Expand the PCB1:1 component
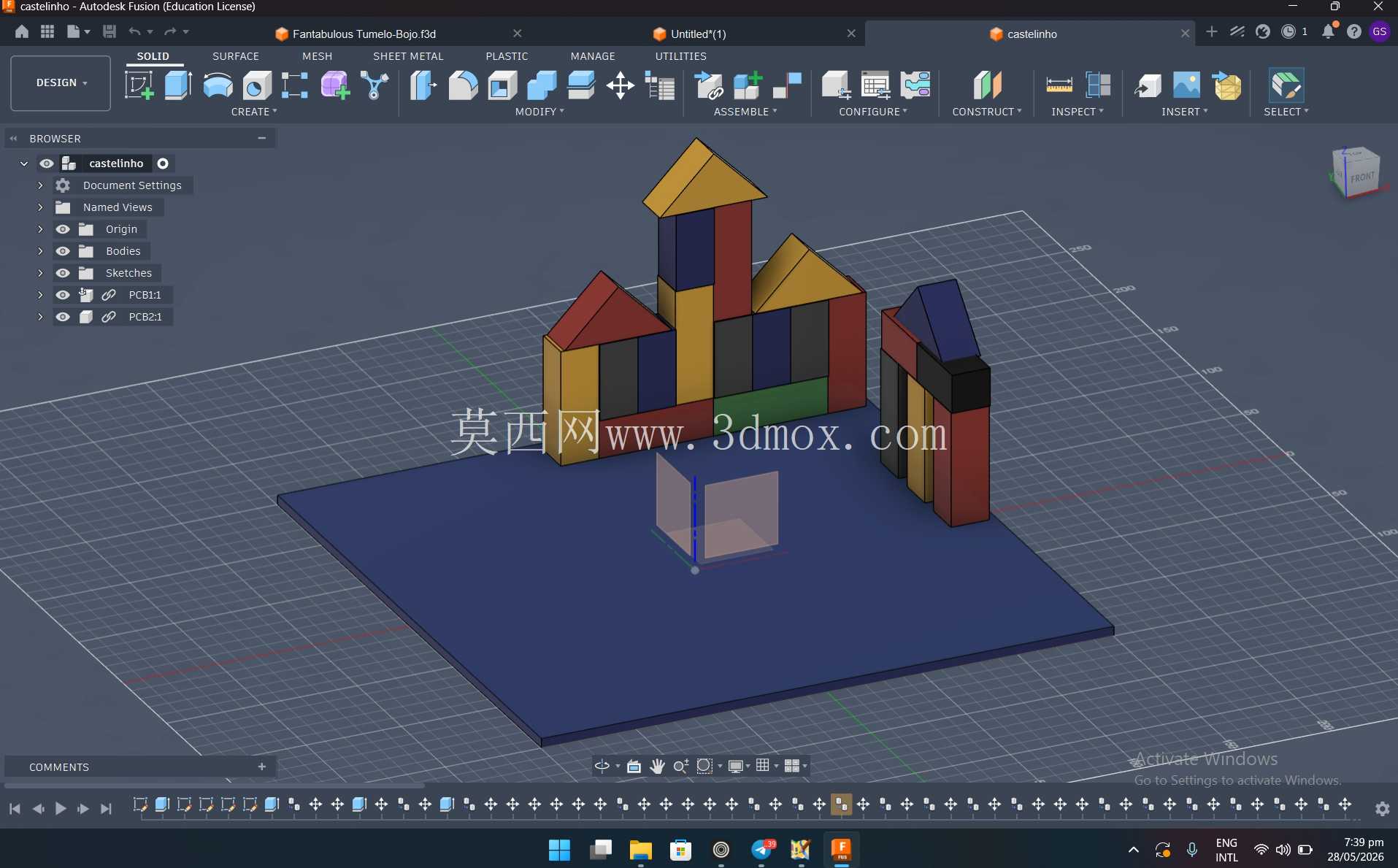 41,295
